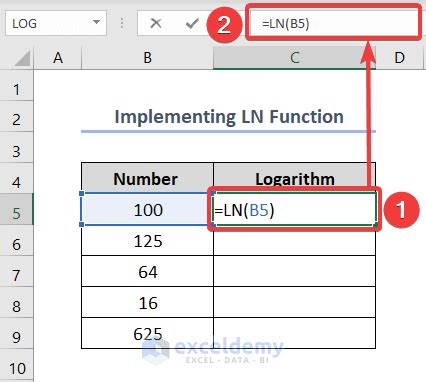Viewport: 426px width, 382px height.
Task: Select the empty Logarithm cell beside 125
Action: coord(294,240)
